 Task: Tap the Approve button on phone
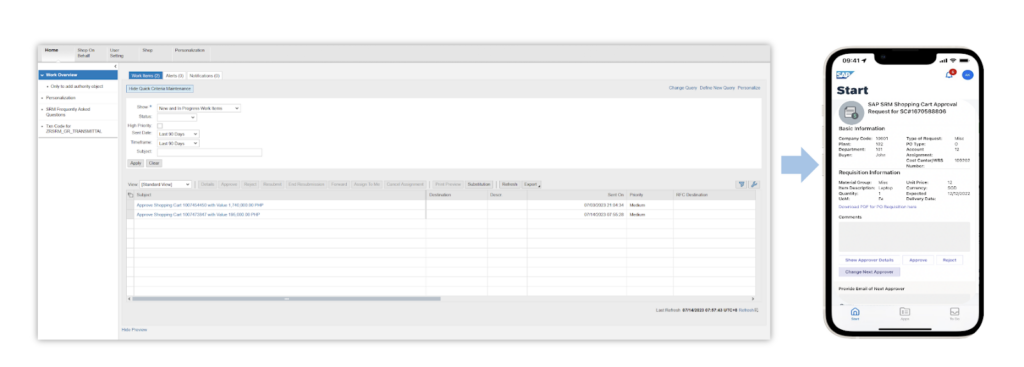coord(918,260)
